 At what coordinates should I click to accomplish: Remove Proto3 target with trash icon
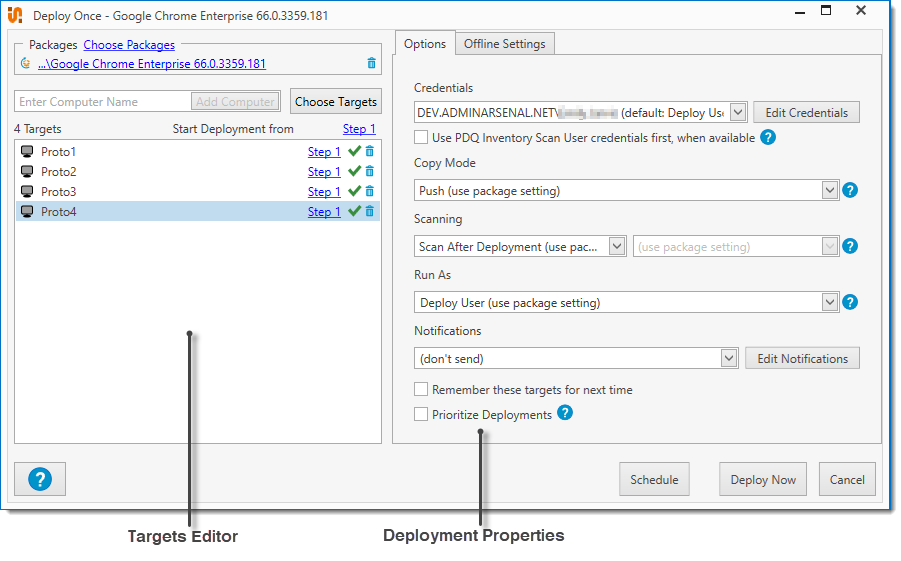369,192
